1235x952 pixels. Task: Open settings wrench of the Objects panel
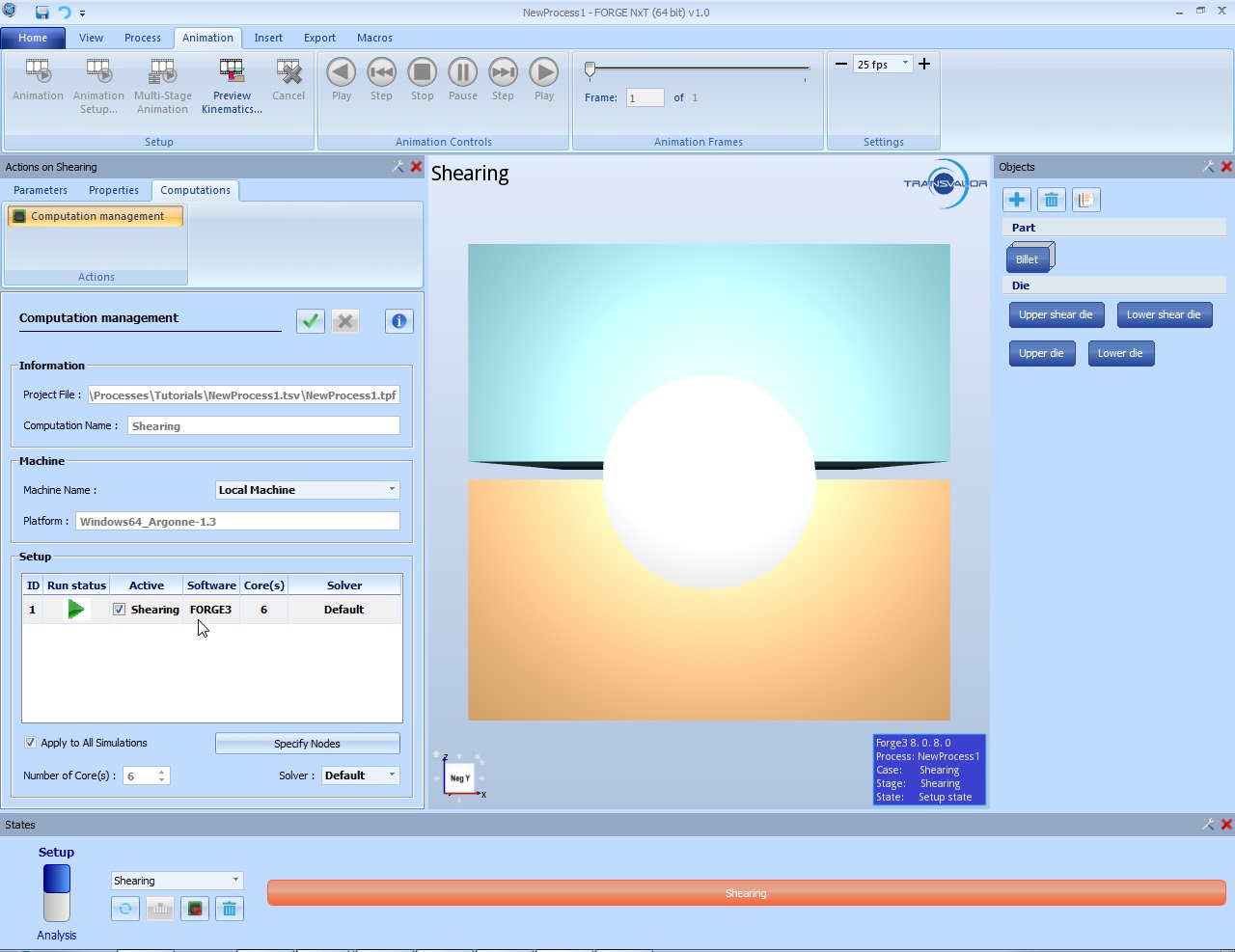tap(1208, 167)
